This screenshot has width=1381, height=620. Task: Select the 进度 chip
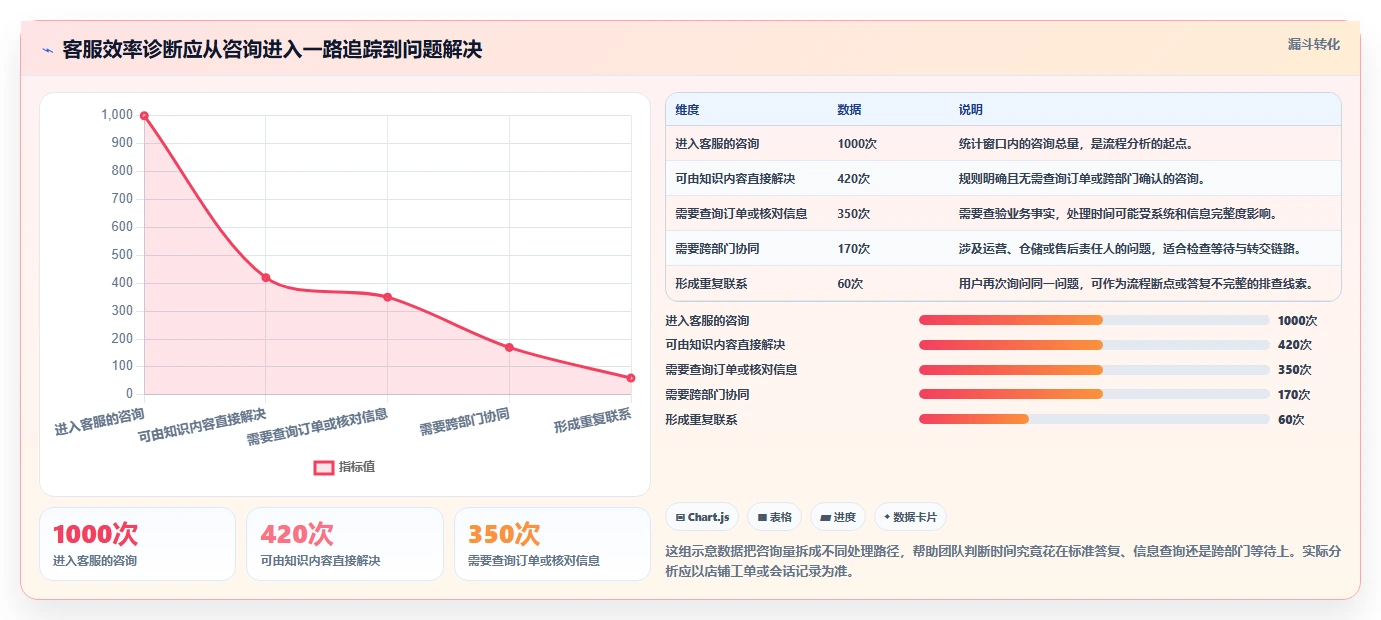(838, 517)
